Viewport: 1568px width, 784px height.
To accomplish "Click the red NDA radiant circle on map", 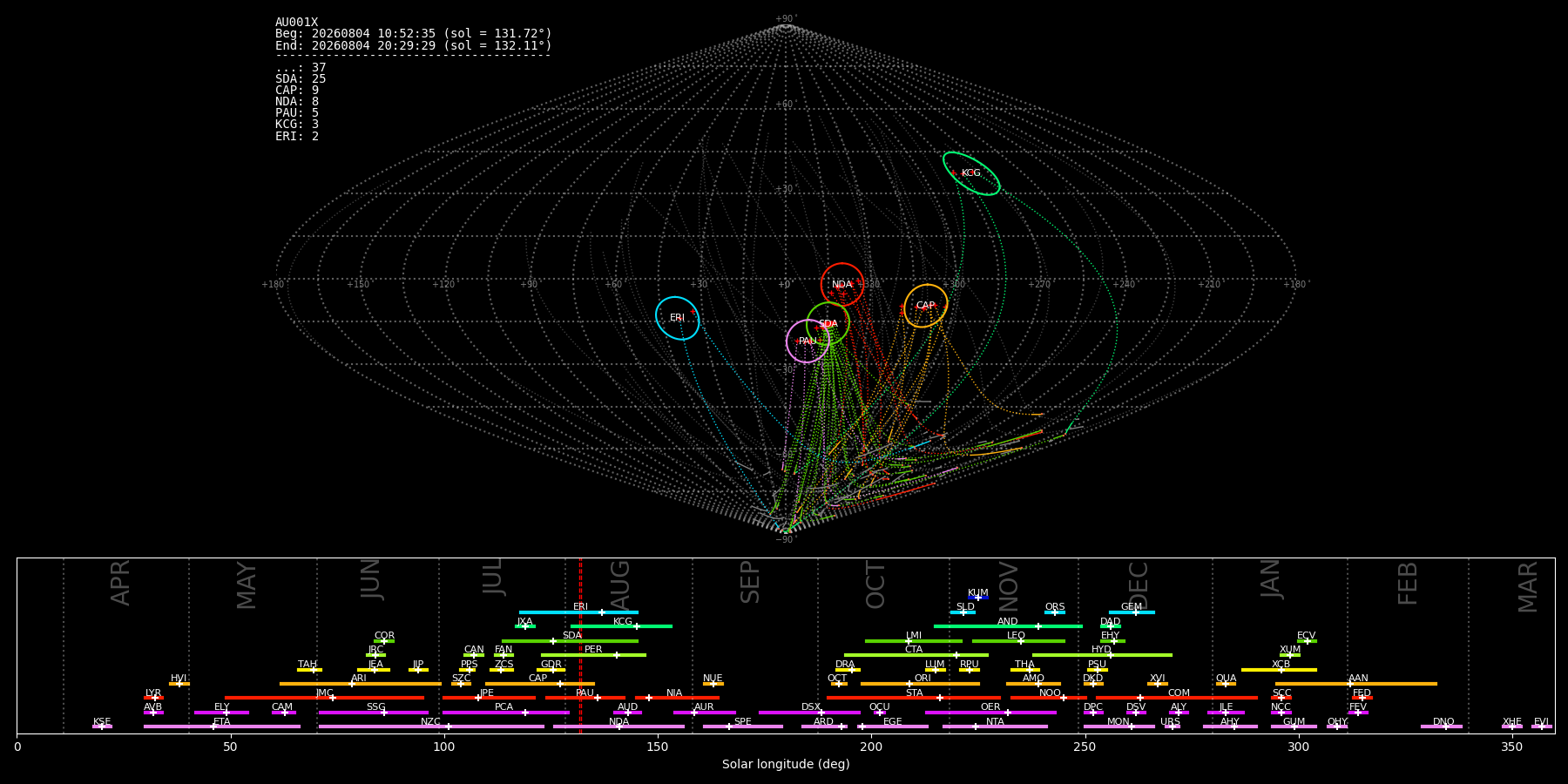I will coord(842,284).
